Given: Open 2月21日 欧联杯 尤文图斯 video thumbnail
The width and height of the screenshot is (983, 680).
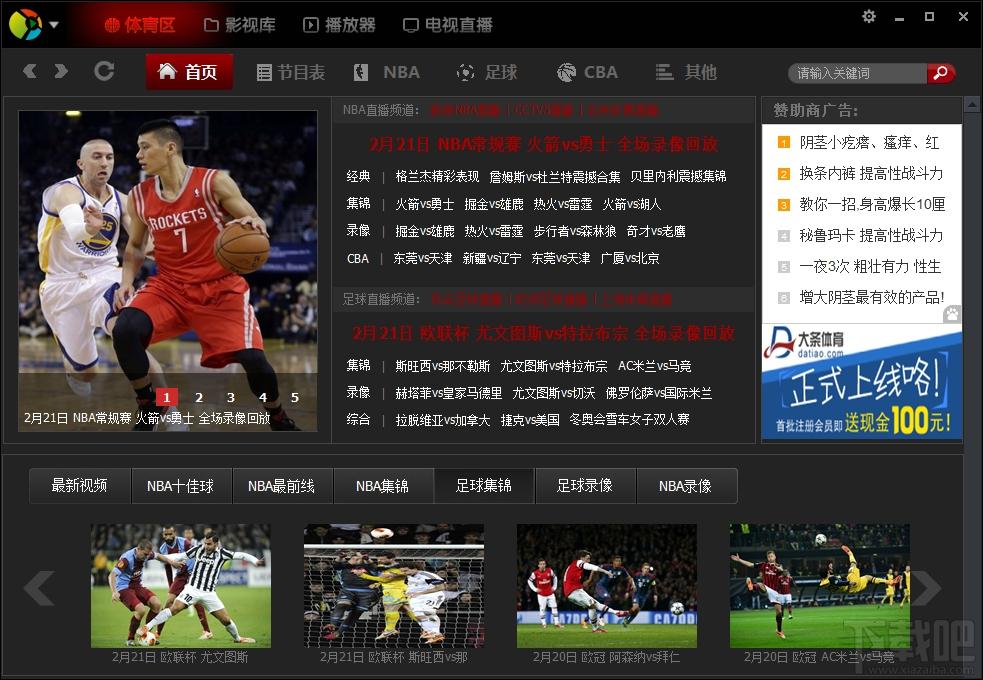Looking at the screenshot, I should [x=181, y=586].
